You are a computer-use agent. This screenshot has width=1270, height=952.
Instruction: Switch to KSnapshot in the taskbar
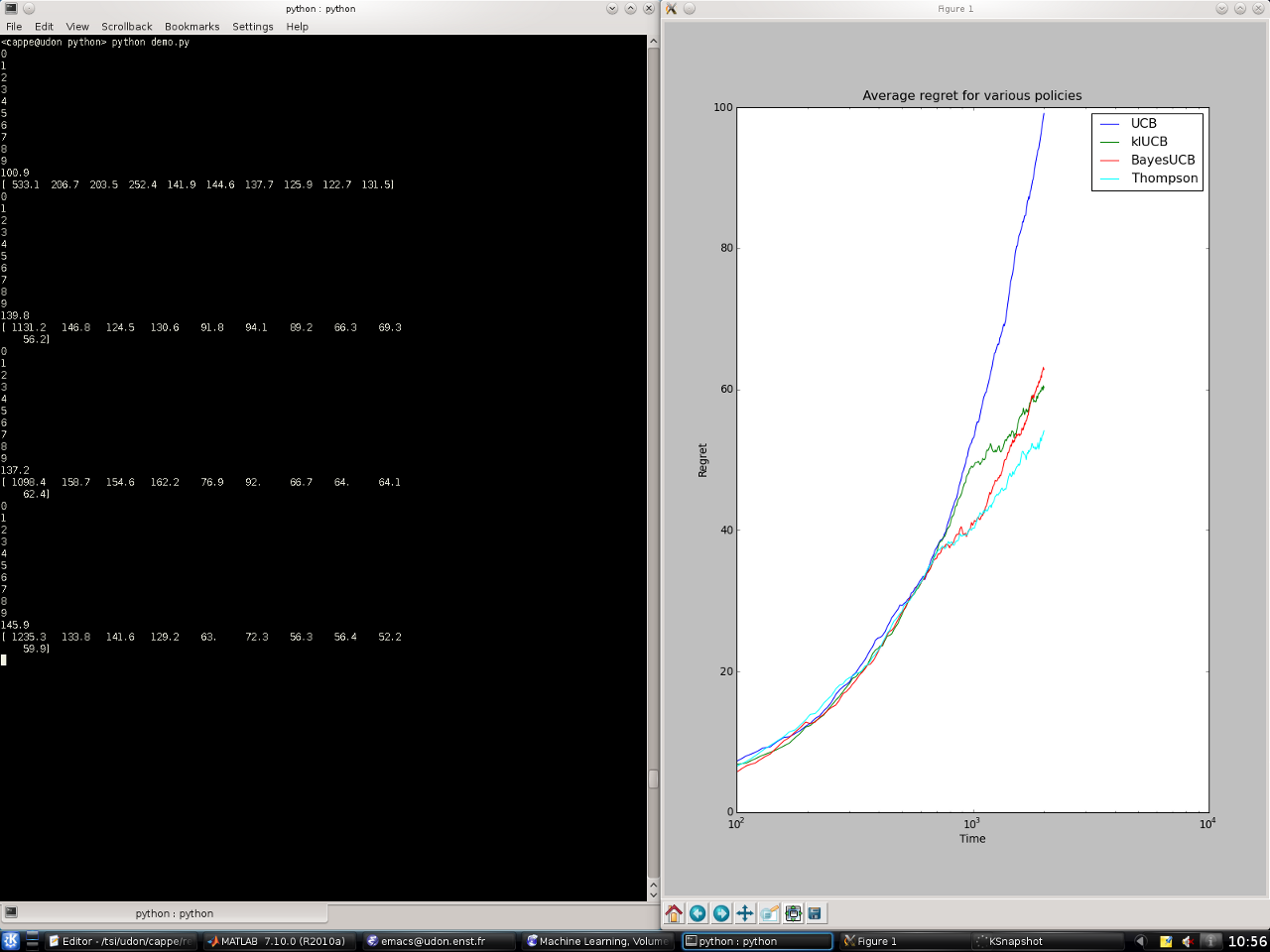(x=1012, y=941)
